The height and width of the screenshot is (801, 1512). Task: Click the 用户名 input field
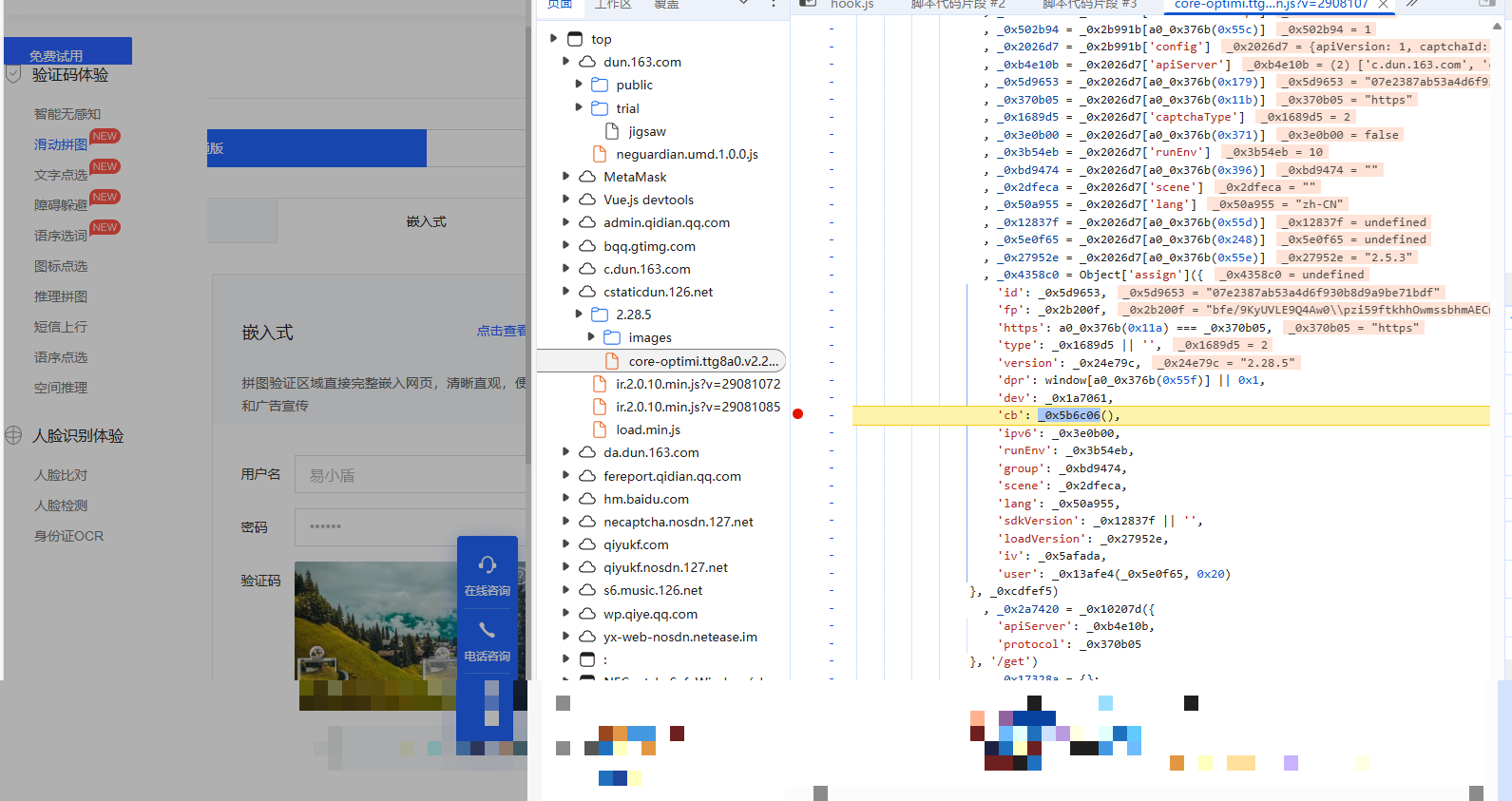coord(411,474)
